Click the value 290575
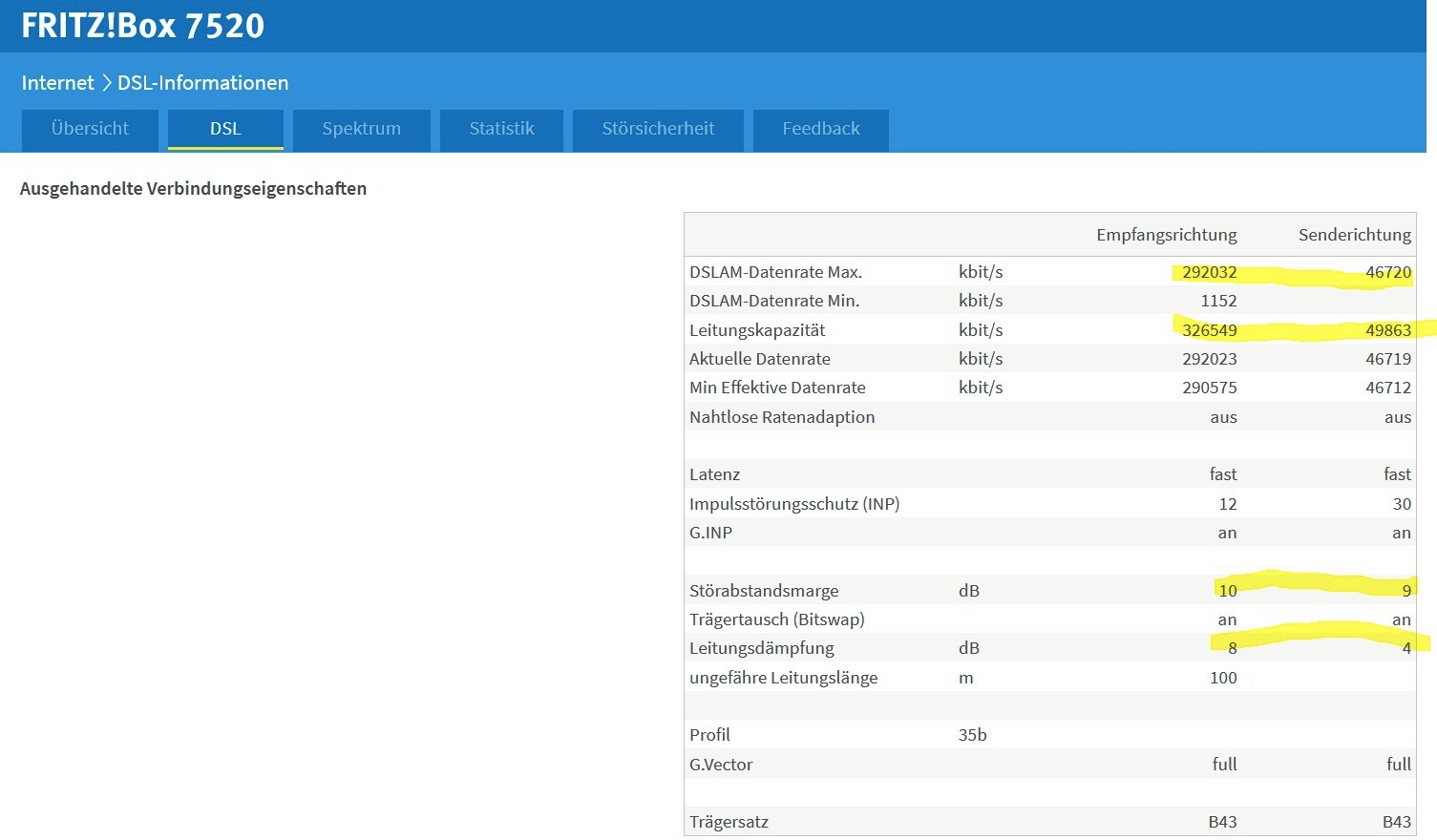1437x840 pixels. coord(1209,388)
